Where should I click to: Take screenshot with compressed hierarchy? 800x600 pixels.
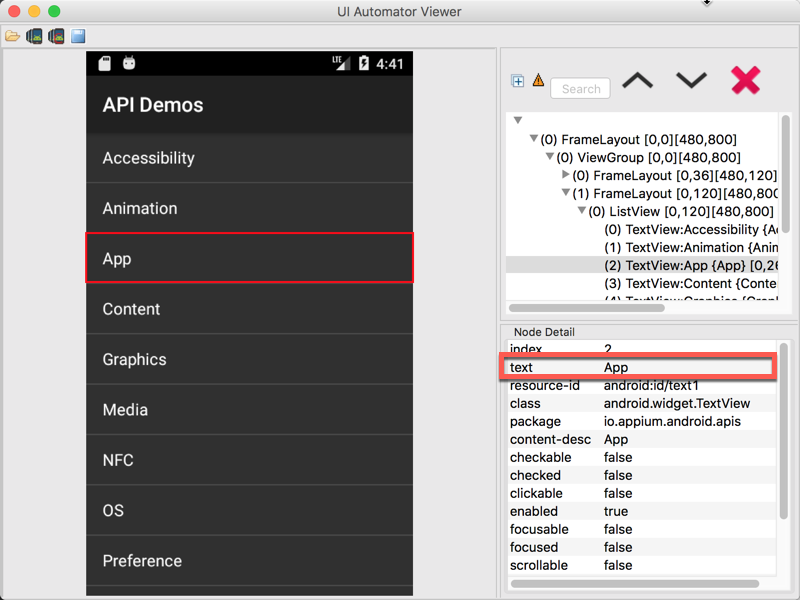click(x=55, y=36)
